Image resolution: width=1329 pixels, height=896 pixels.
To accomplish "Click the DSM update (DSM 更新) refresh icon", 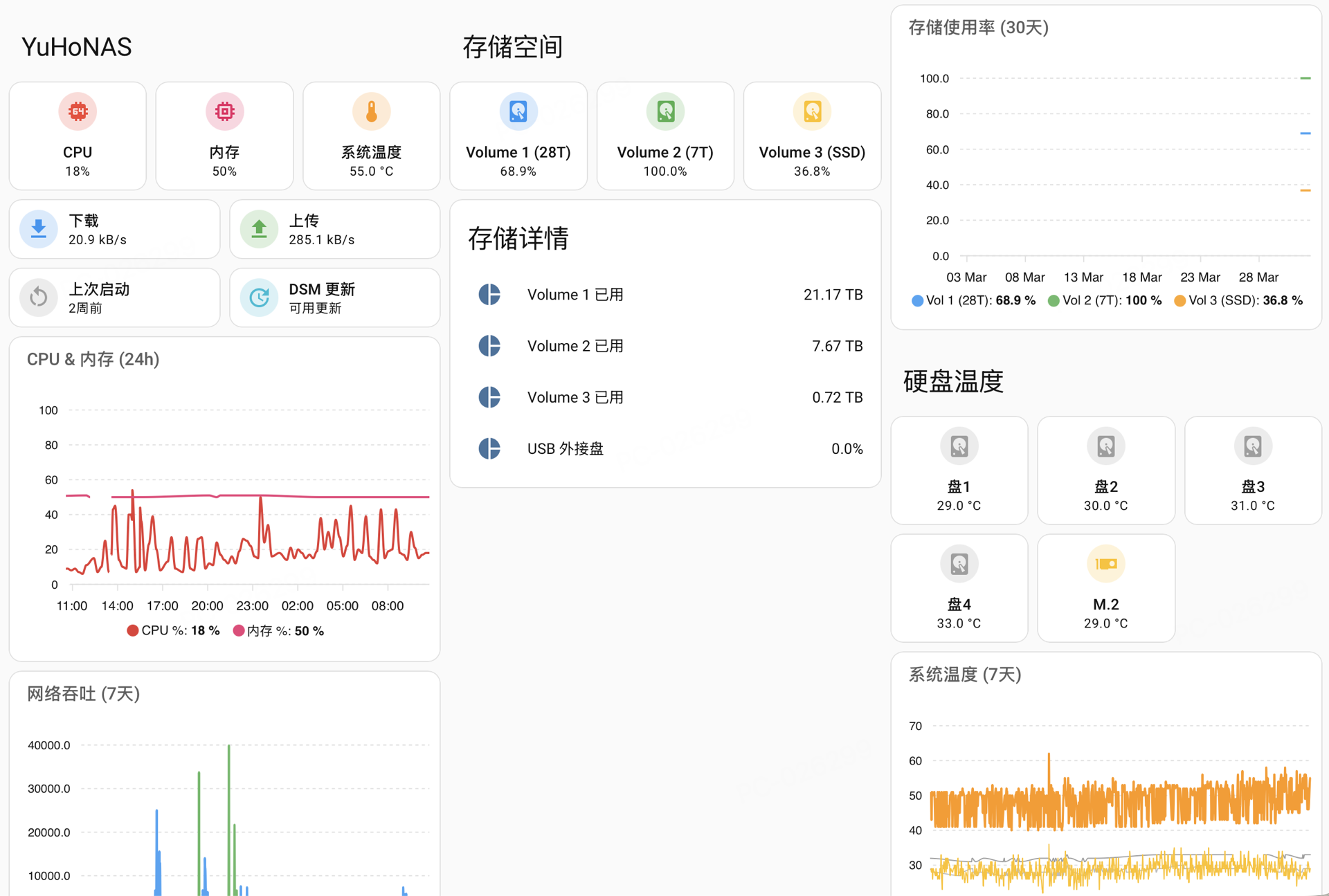I will click(259, 298).
